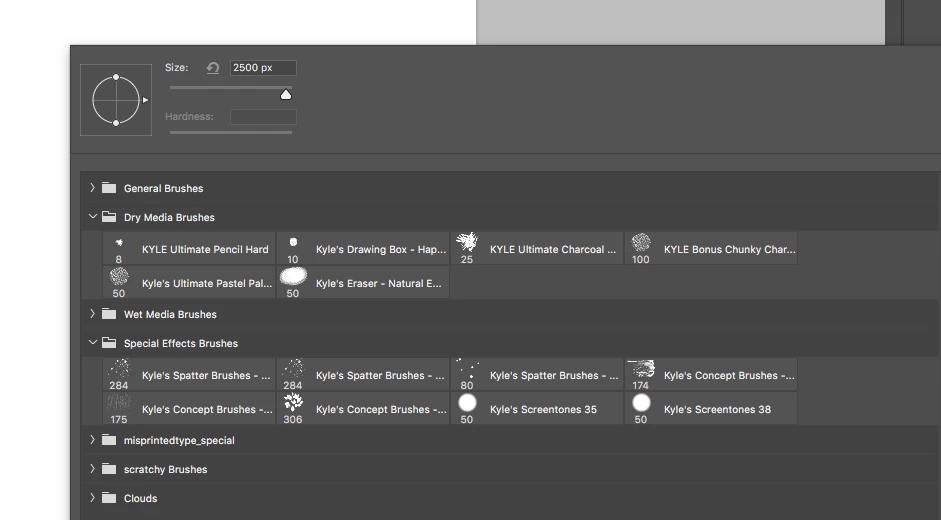The height and width of the screenshot is (520, 941).
Task: Pick Kyle's Concept brush sized 306
Action: click(x=363, y=409)
